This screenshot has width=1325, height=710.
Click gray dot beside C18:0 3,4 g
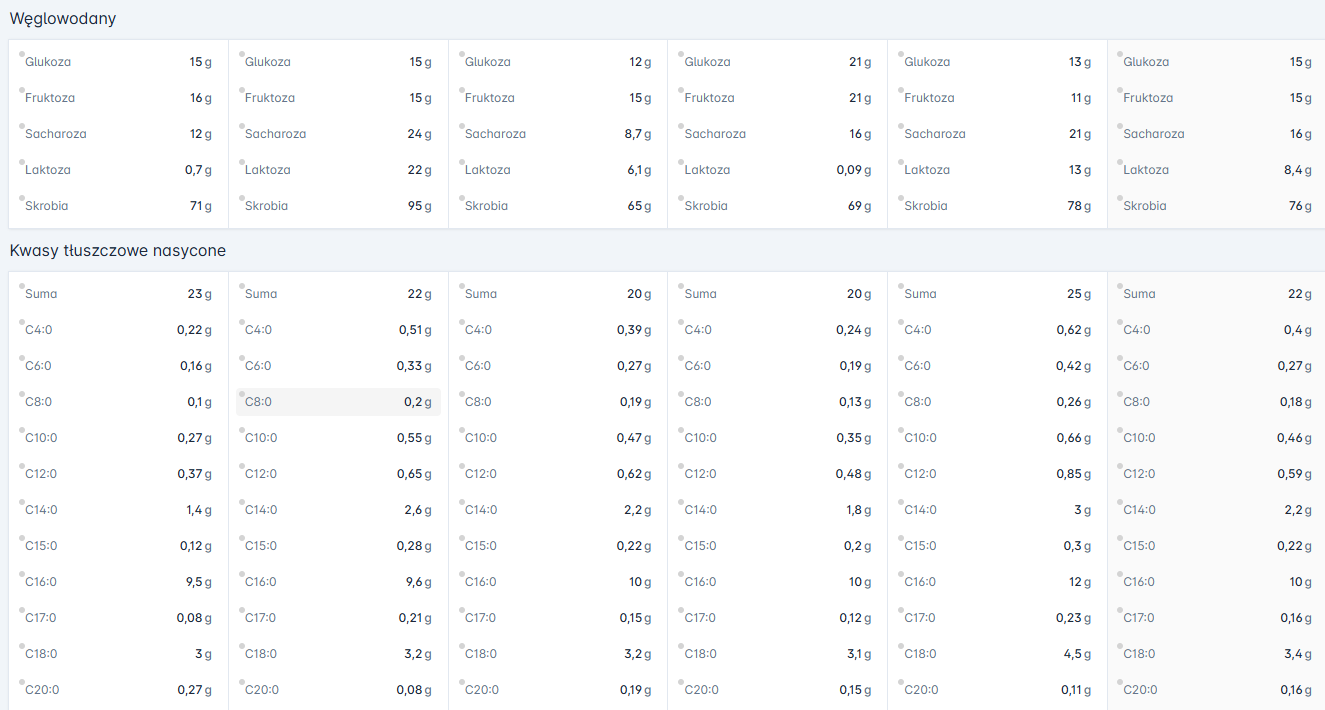(x=1120, y=646)
